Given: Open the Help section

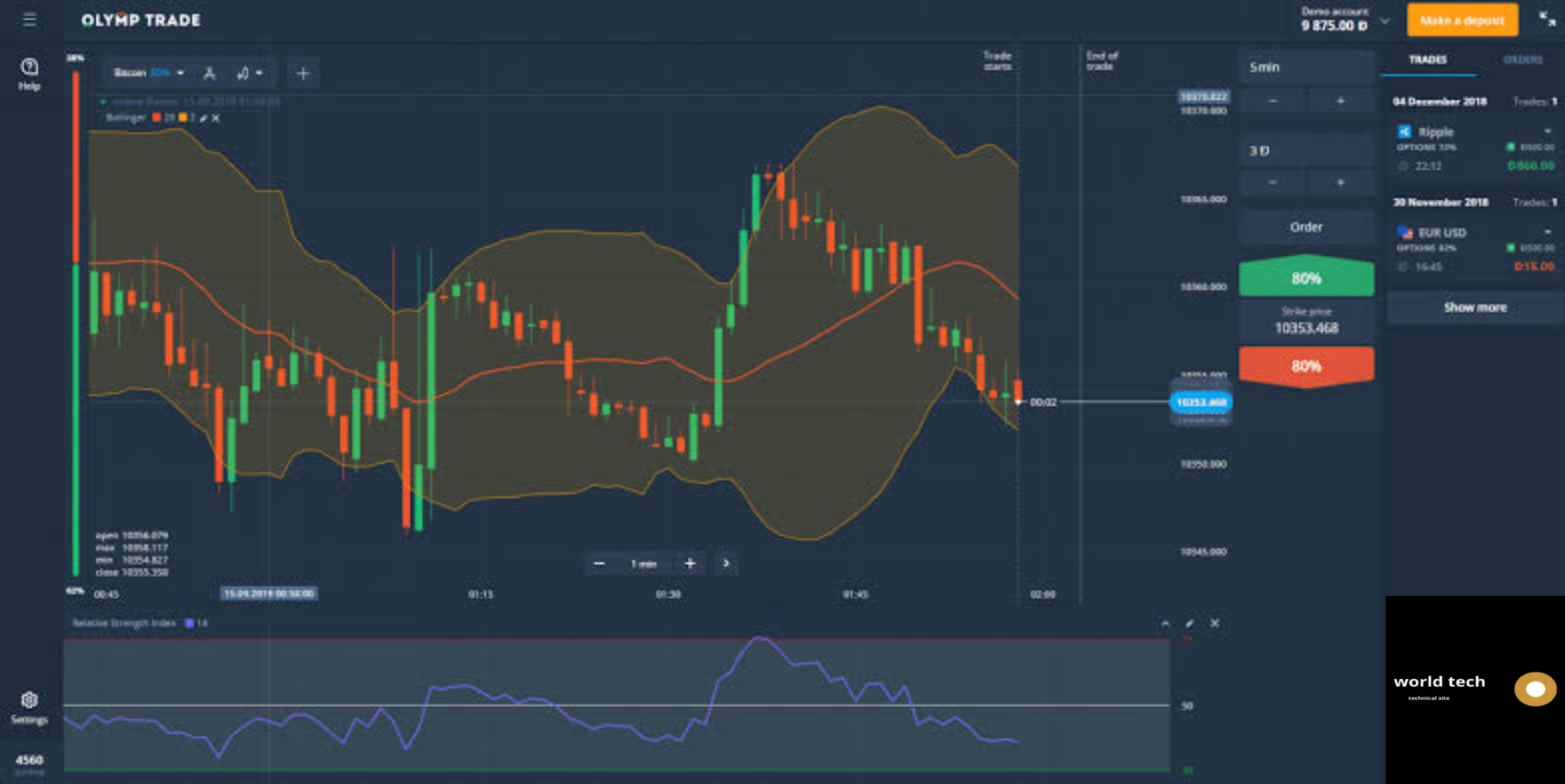Looking at the screenshot, I should click(x=29, y=73).
